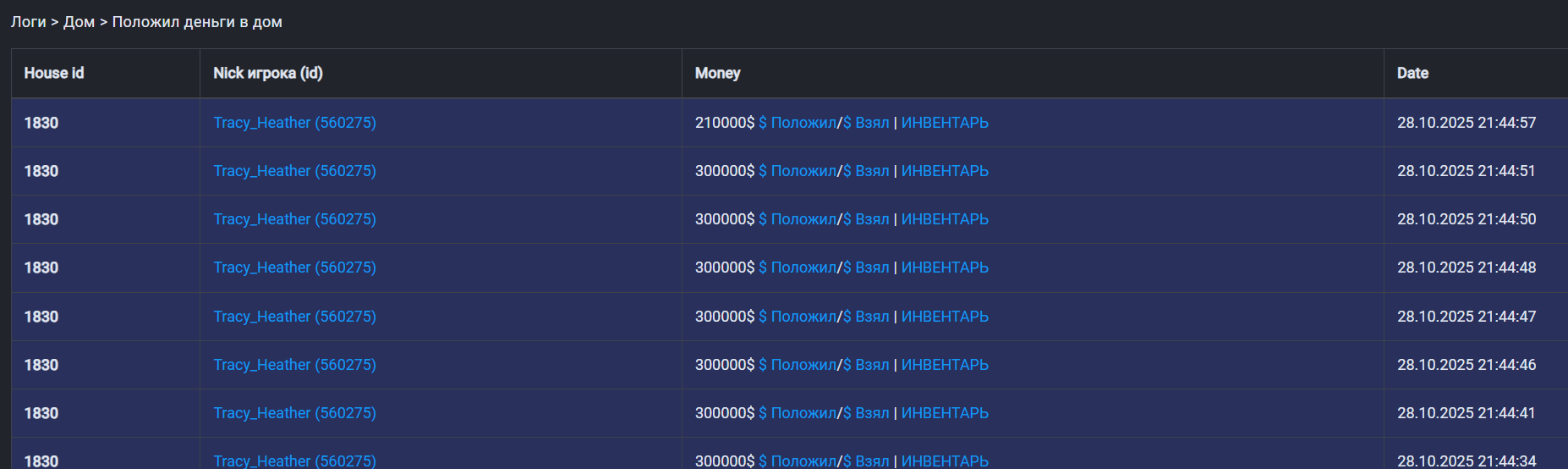The image size is (1568, 469).
Task: Open Tracy_Heather link in the 21:44:48 row
Action: click(294, 268)
